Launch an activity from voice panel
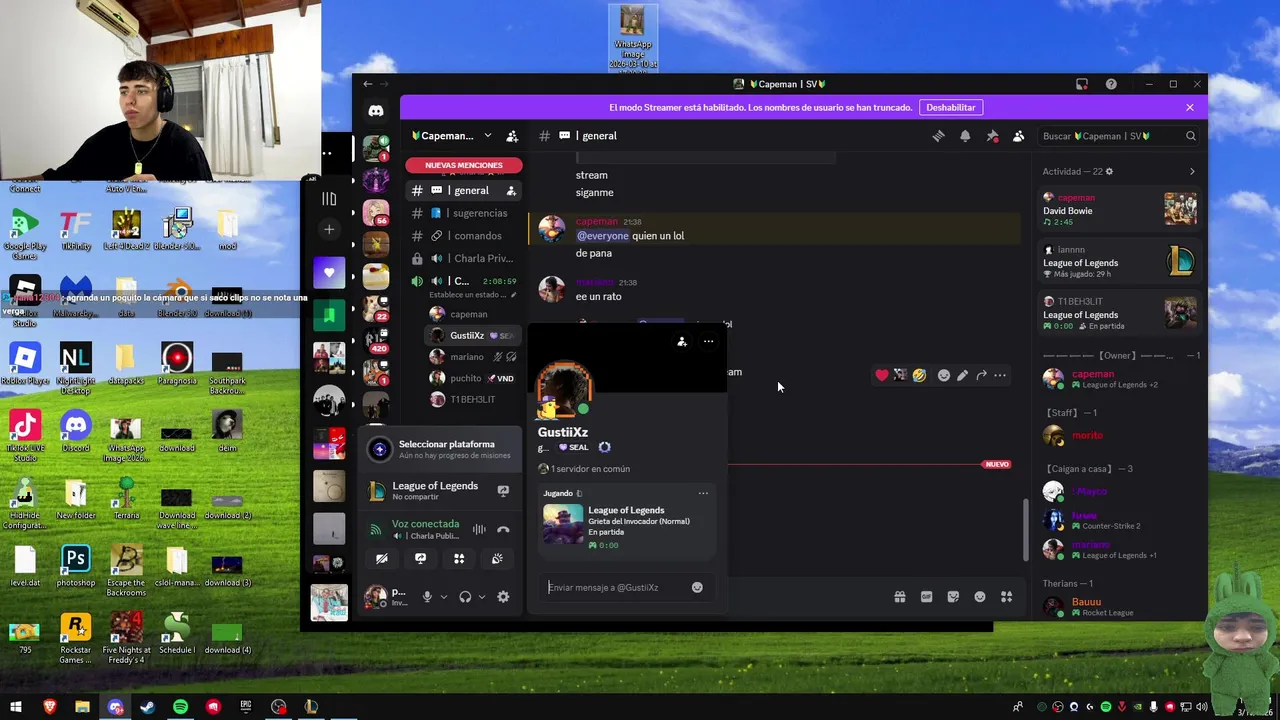The width and height of the screenshot is (1280, 720). tap(459, 559)
